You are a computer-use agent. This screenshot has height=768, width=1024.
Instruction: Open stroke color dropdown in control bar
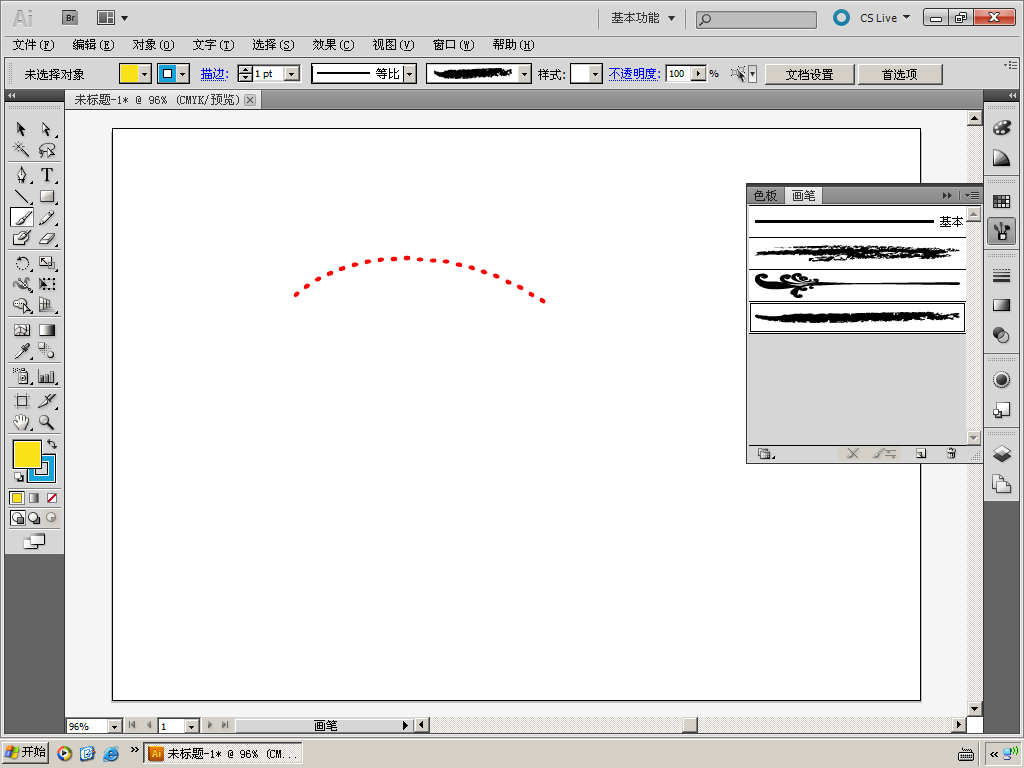184,74
